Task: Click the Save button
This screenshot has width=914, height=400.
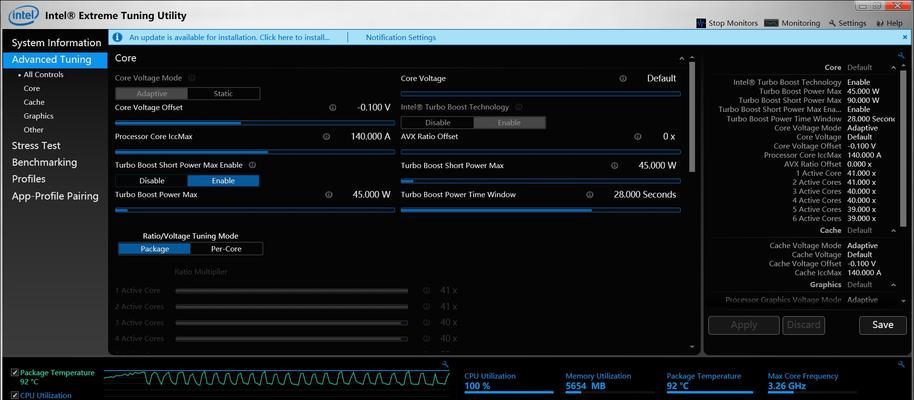Action: pos(883,325)
